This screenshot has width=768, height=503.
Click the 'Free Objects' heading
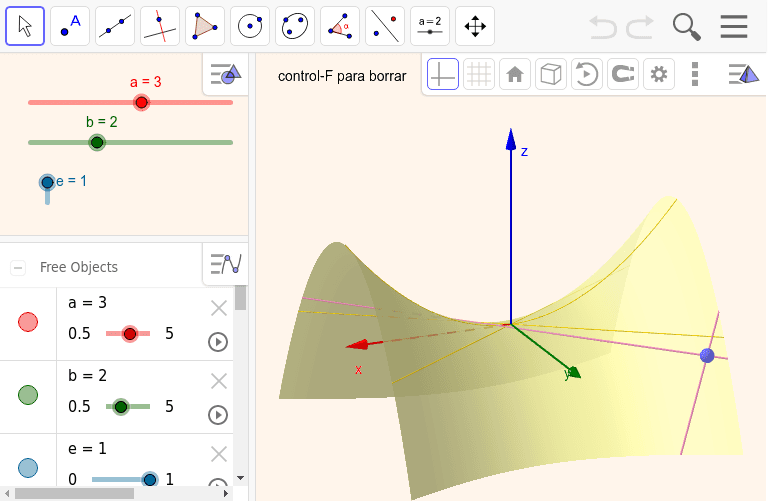[79, 267]
